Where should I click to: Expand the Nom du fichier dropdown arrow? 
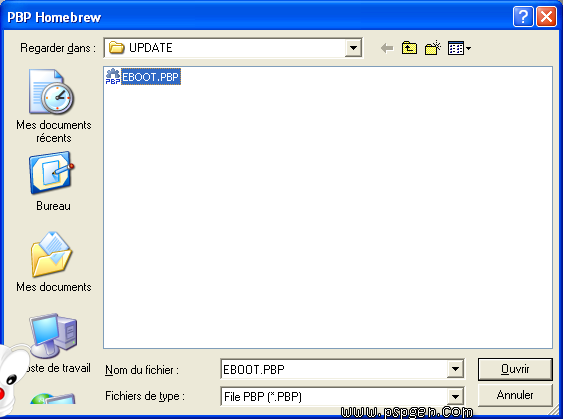tap(455, 369)
